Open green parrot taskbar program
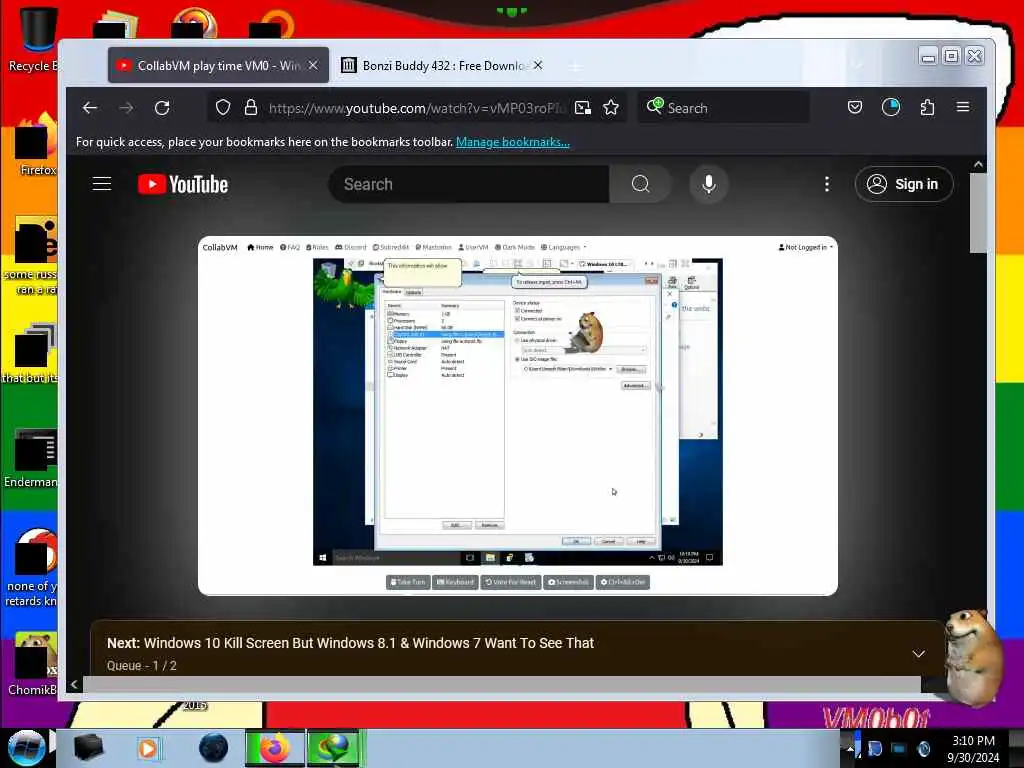The height and width of the screenshot is (768, 1024). click(x=334, y=748)
